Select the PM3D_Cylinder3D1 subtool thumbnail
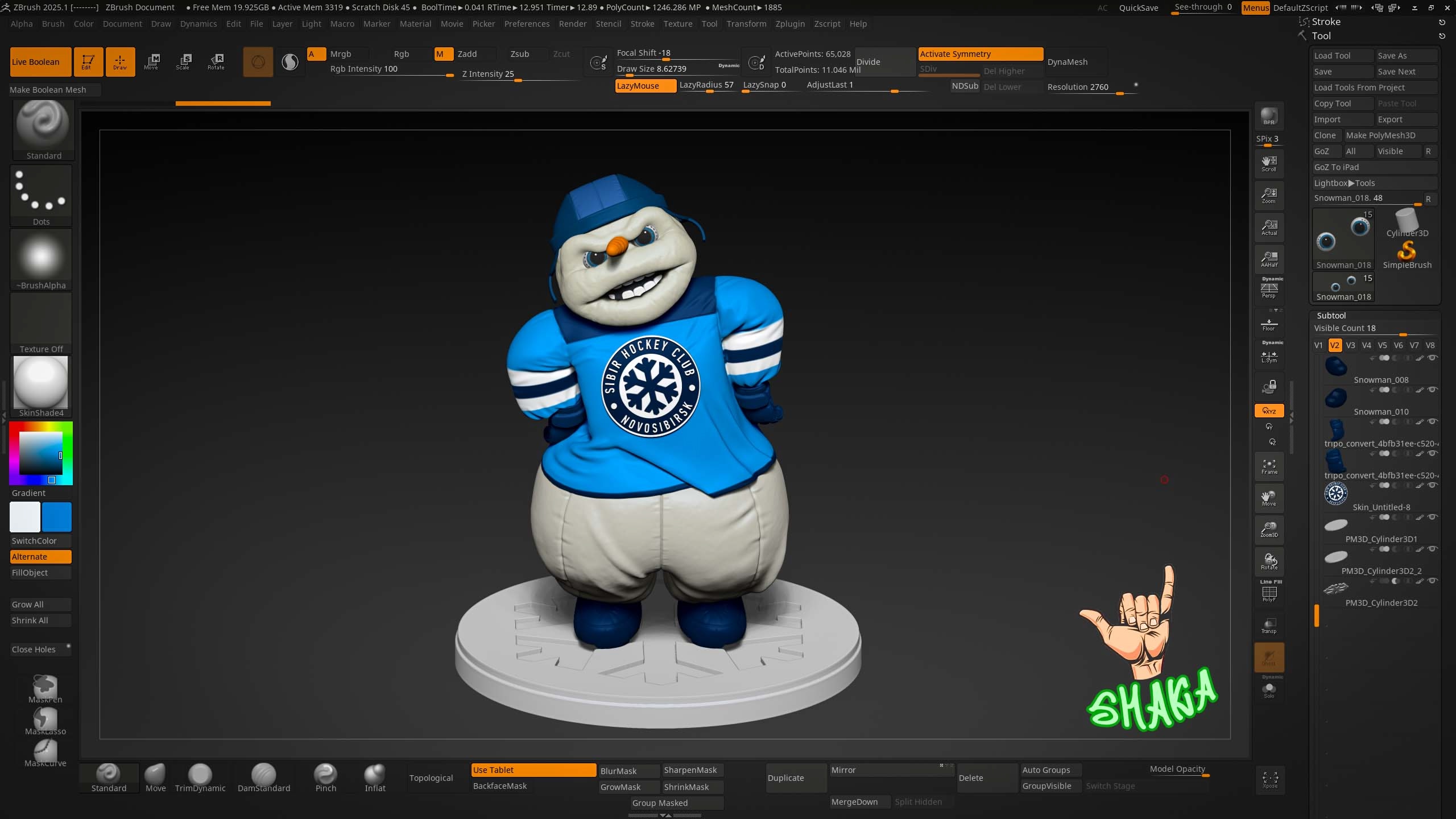This screenshot has width=1456, height=819. [1335, 525]
